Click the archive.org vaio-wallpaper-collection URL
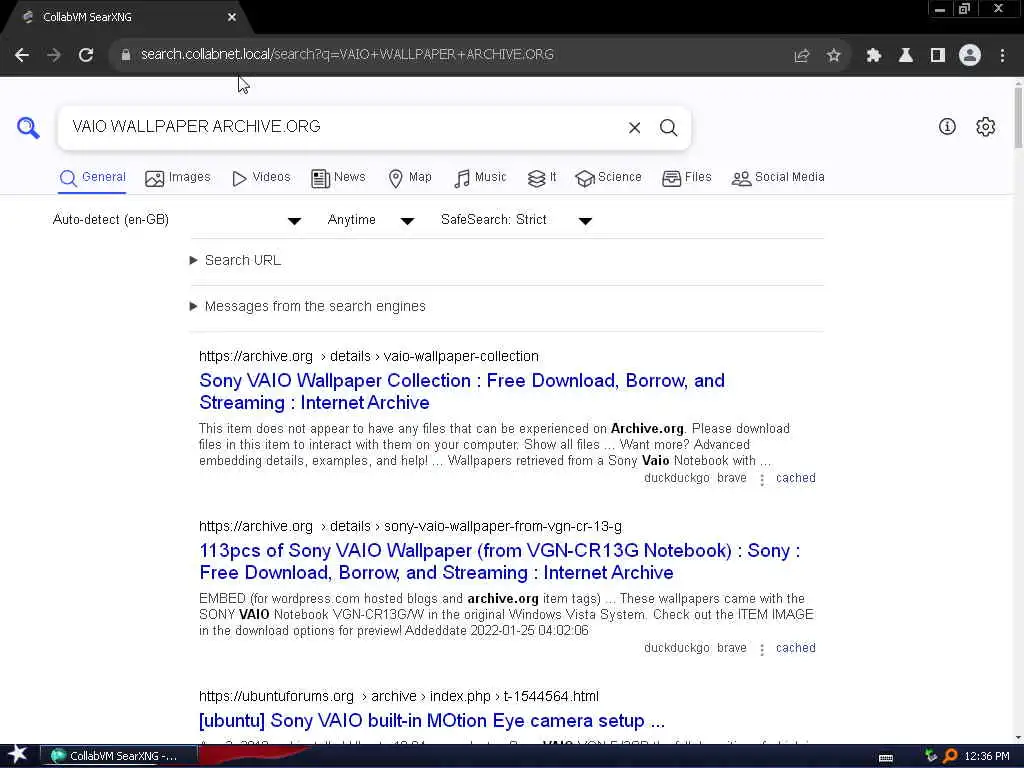 click(369, 357)
